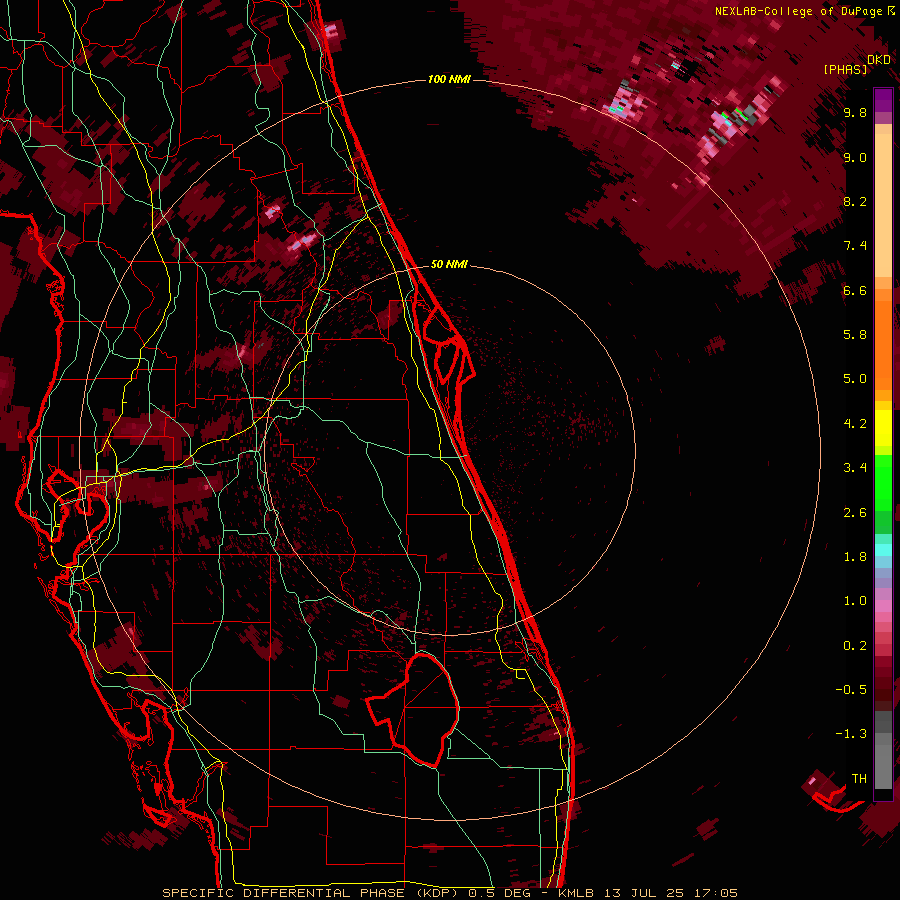
Task: Click the TH threshold label
Action: (x=859, y=779)
